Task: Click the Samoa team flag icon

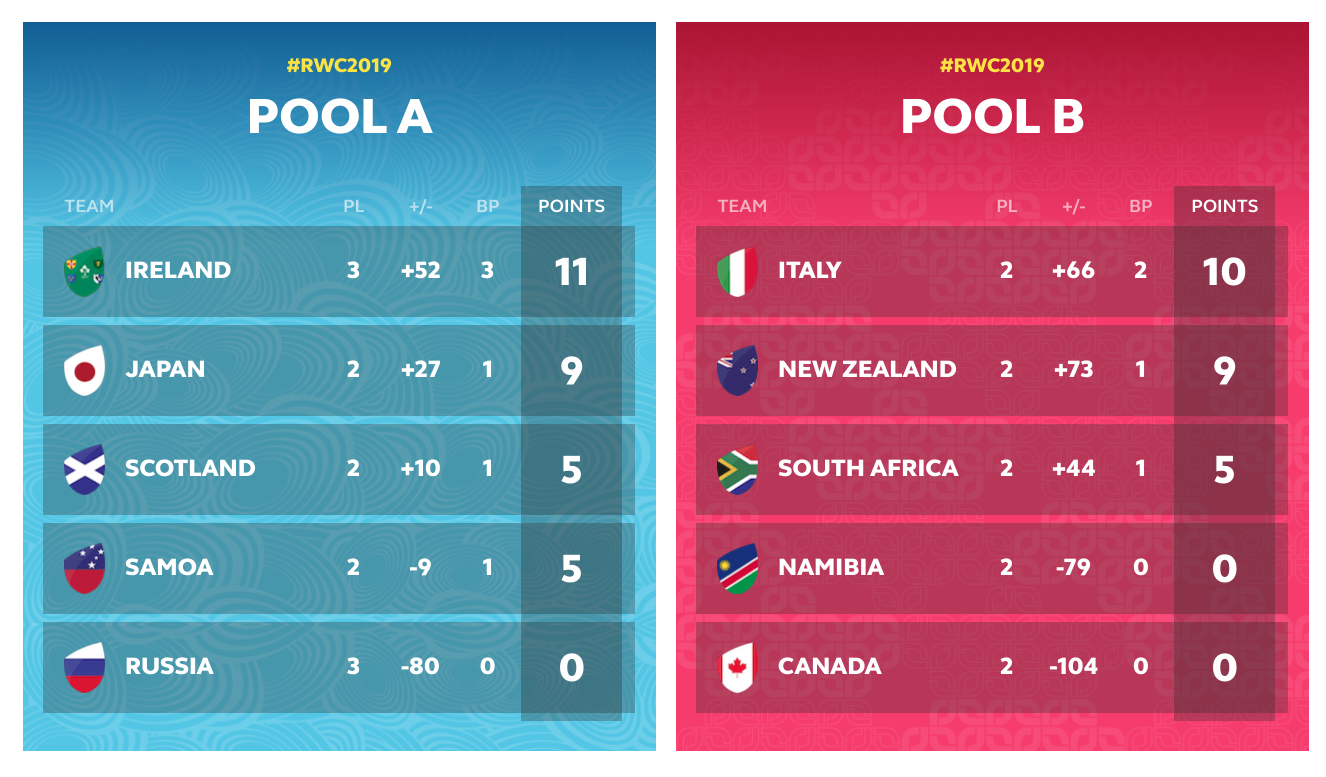Action: [84, 568]
